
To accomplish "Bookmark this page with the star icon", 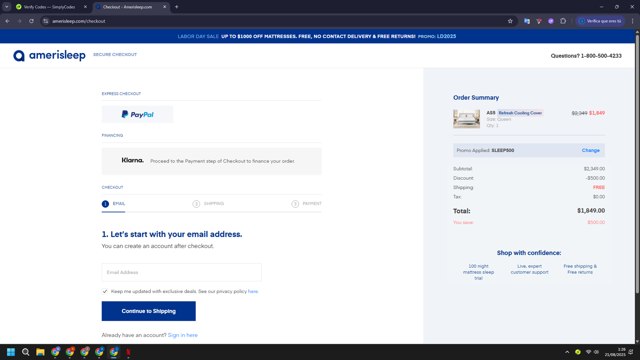I will (x=510, y=21).
